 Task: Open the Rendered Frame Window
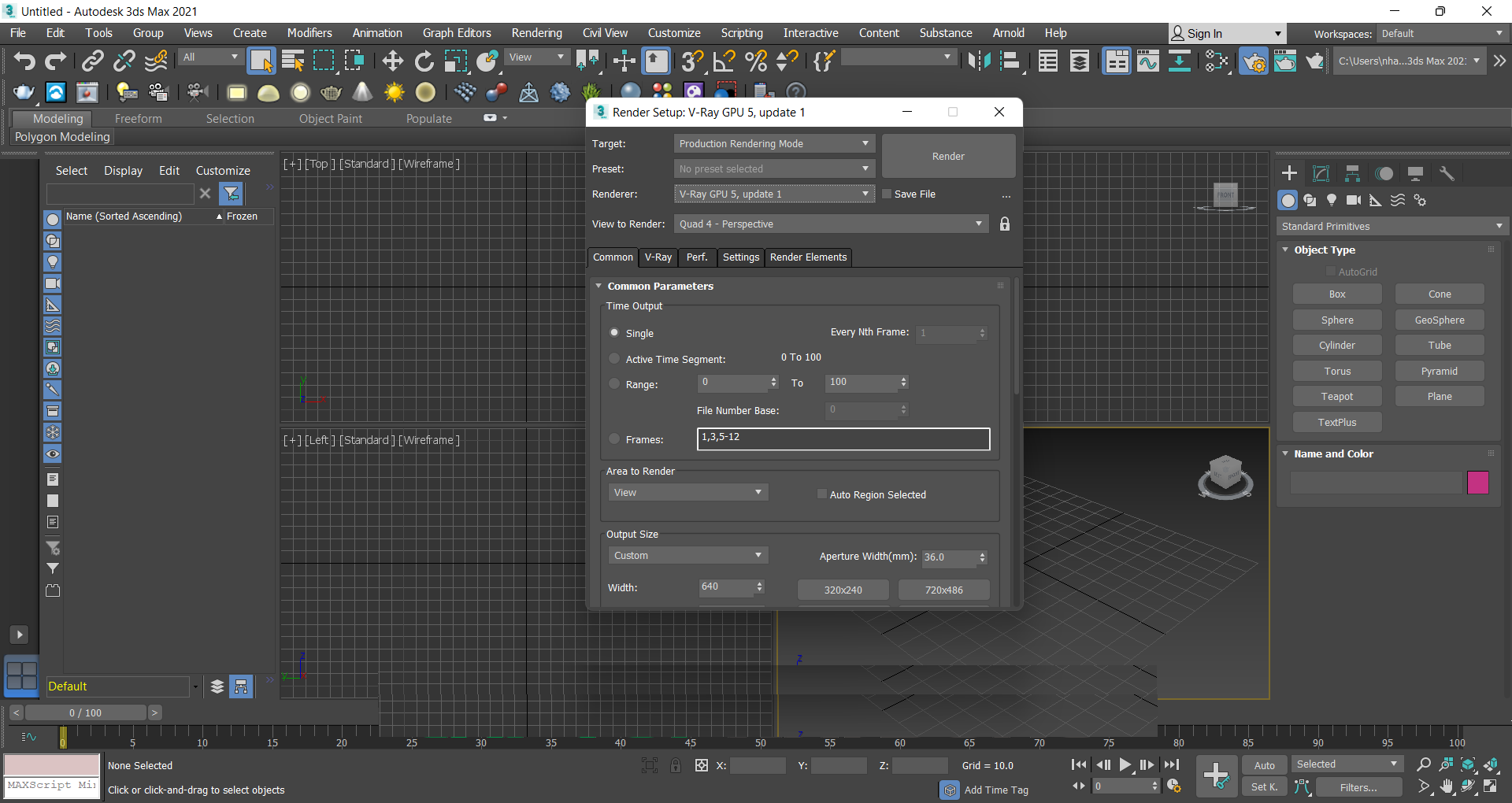(x=1285, y=61)
